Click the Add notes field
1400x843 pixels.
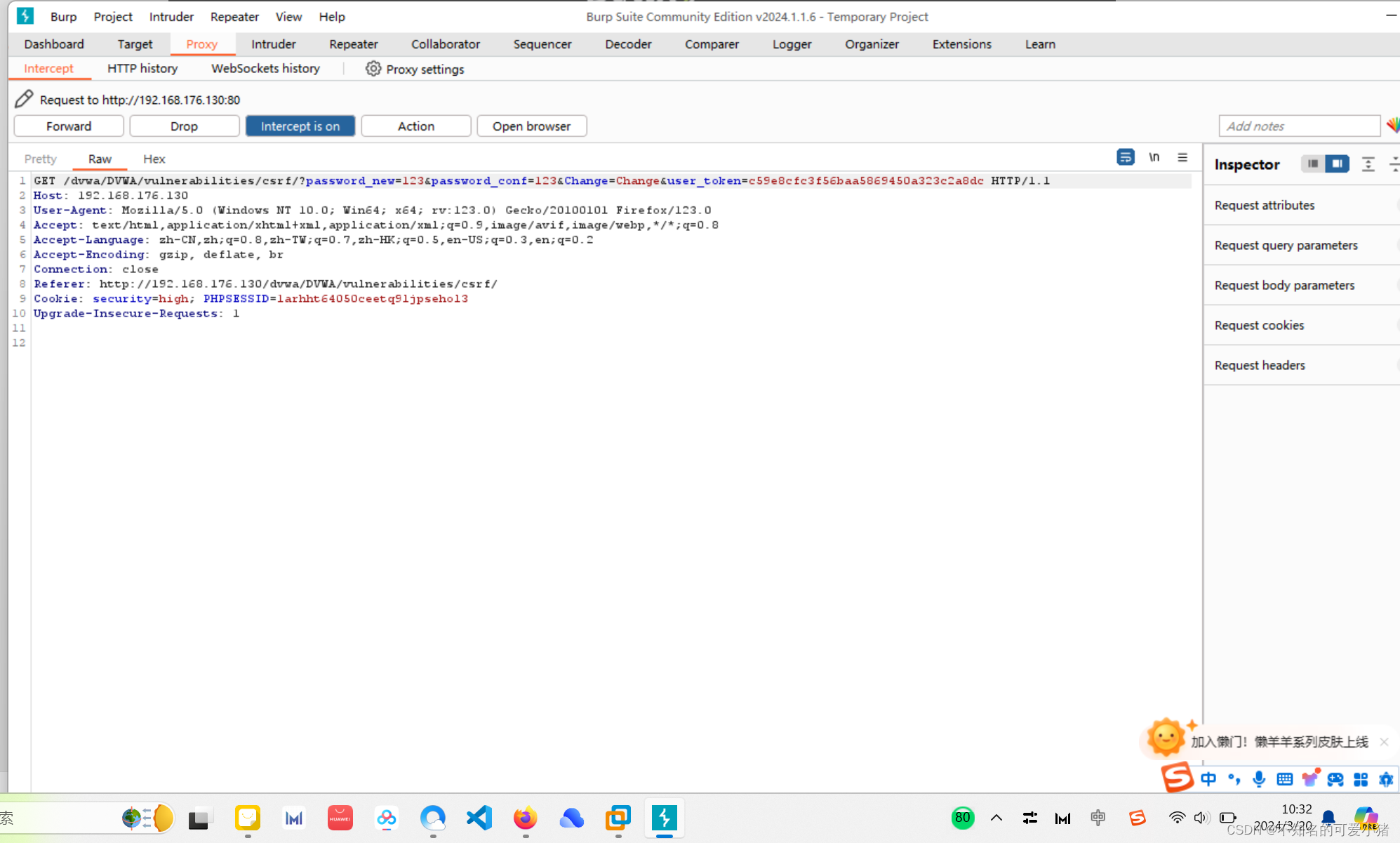tap(1299, 126)
